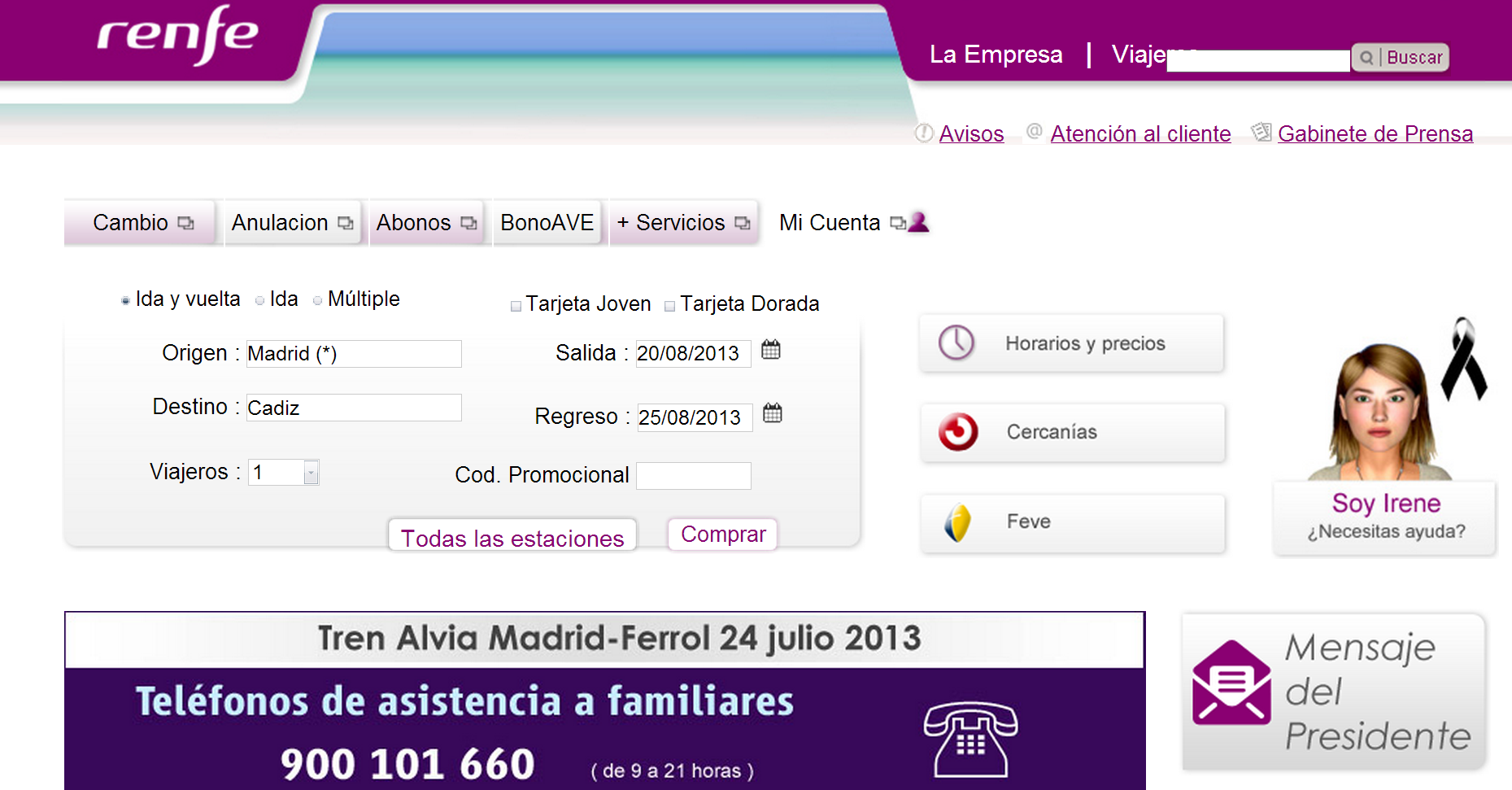Click the Horarios y precios clock icon

(956, 343)
